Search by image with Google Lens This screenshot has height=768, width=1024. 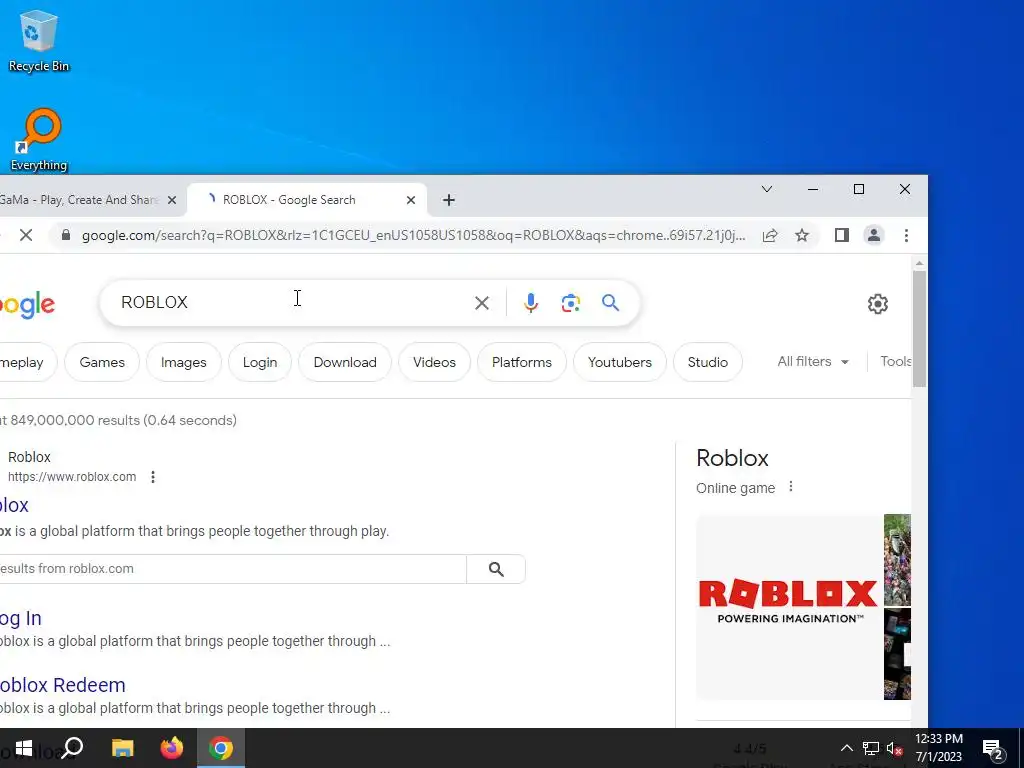click(x=571, y=303)
